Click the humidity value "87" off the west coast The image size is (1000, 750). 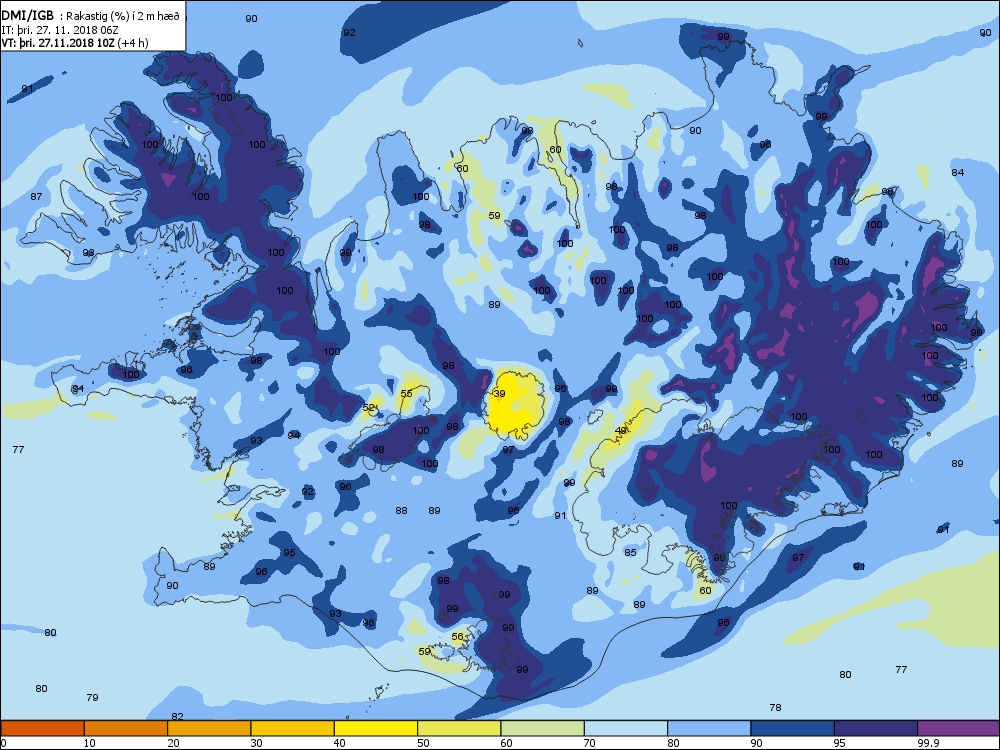(x=36, y=196)
